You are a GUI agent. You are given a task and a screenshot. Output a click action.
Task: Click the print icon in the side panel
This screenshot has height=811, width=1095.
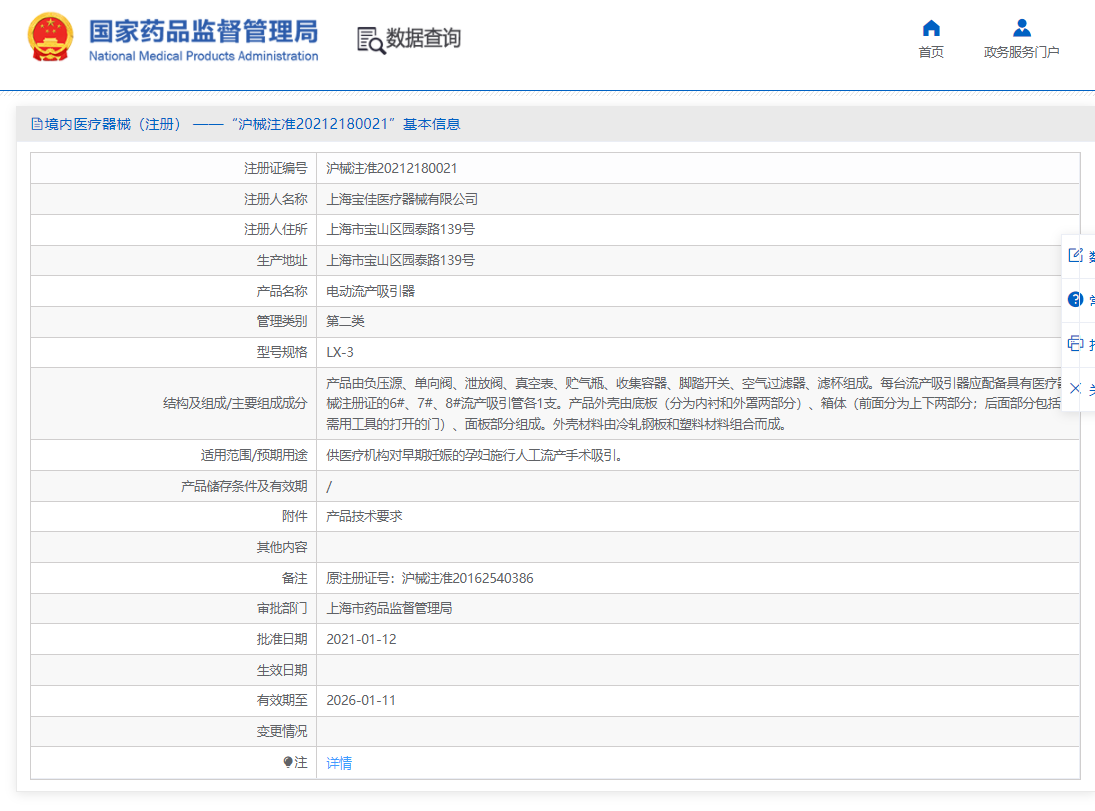1075,343
